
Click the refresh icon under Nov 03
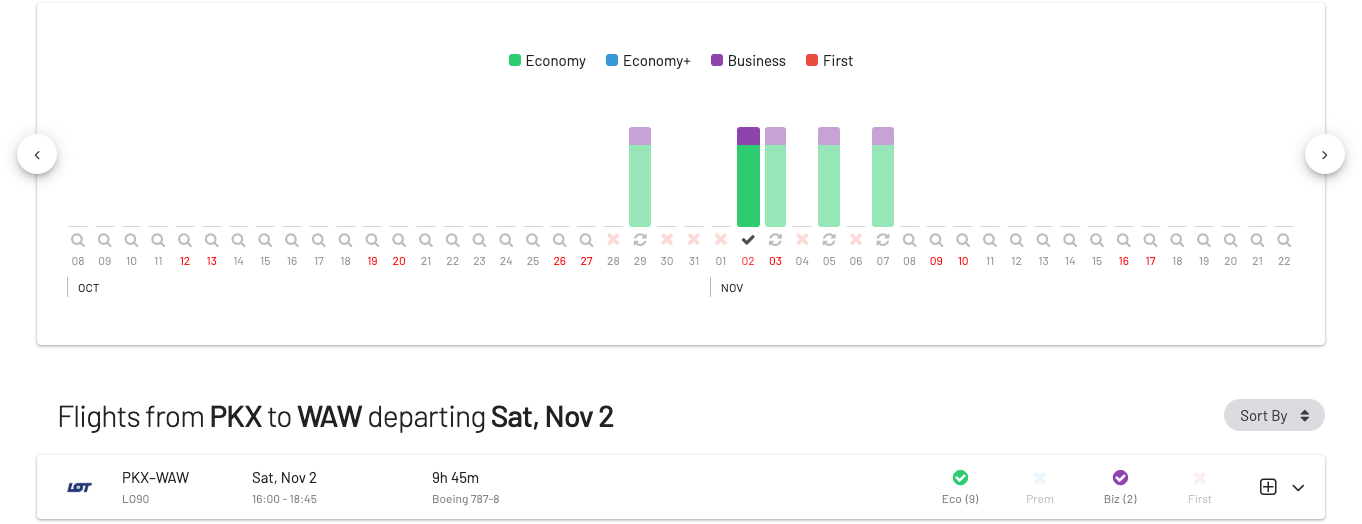click(x=775, y=240)
